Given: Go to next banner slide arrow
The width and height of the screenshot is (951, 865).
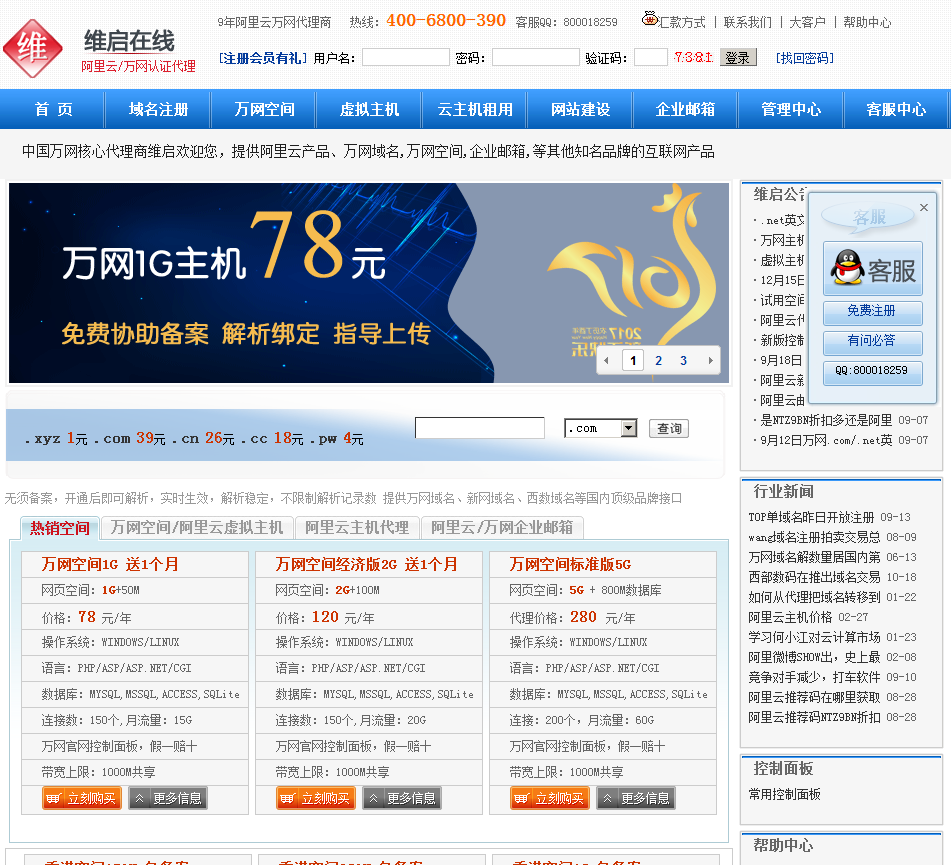Looking at the screenshot, I should [710, 360].
